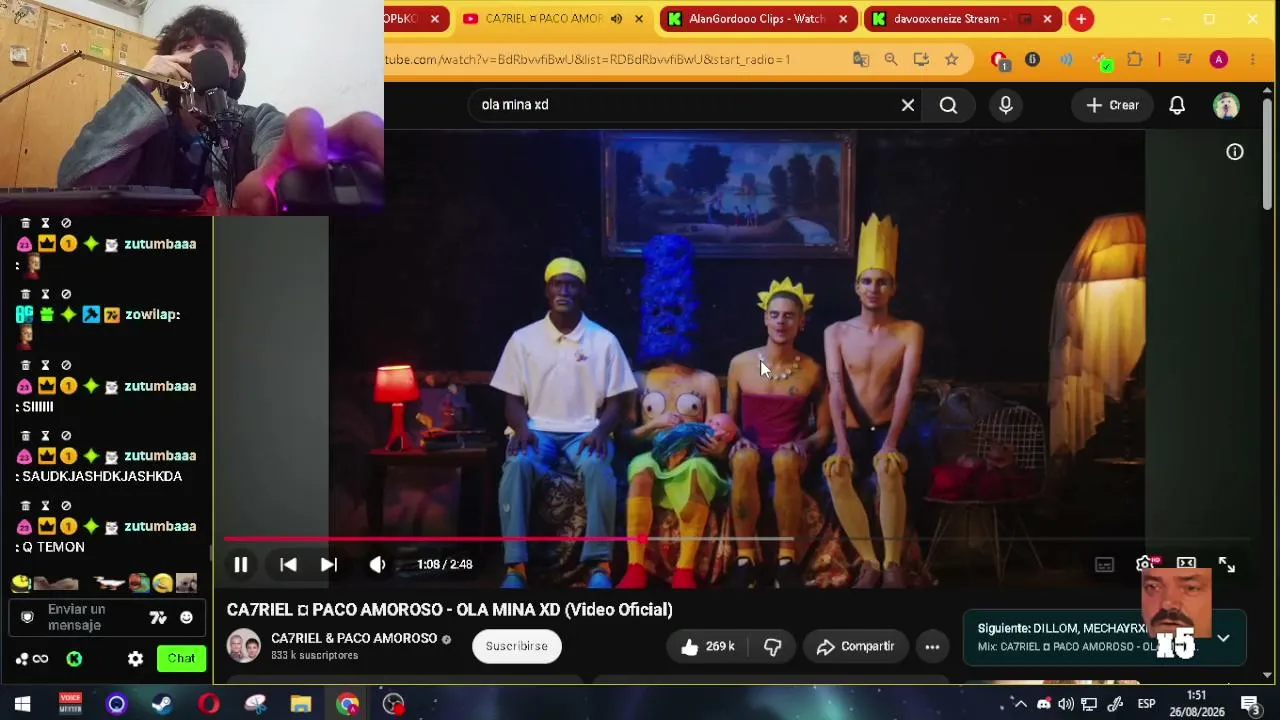Open the Chrome three-dot menu
The image size is (1280, 720).
coord(1252,60)
